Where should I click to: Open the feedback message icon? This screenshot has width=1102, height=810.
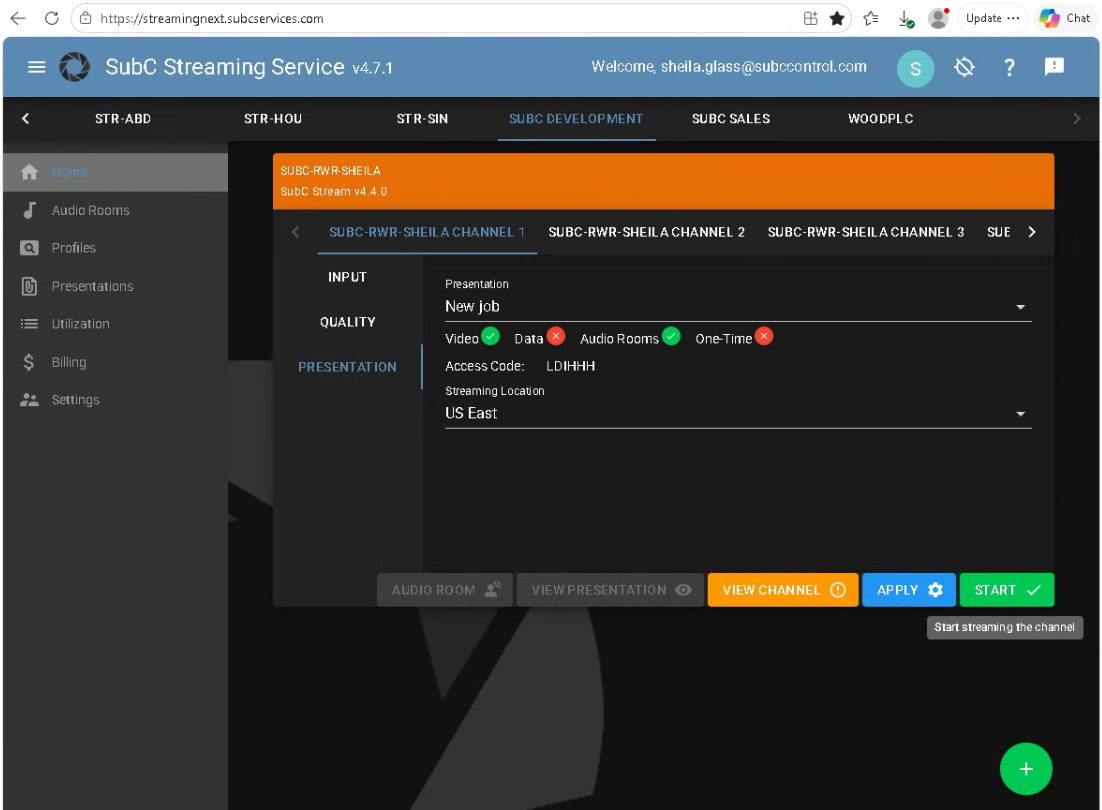click(1054, 67)
